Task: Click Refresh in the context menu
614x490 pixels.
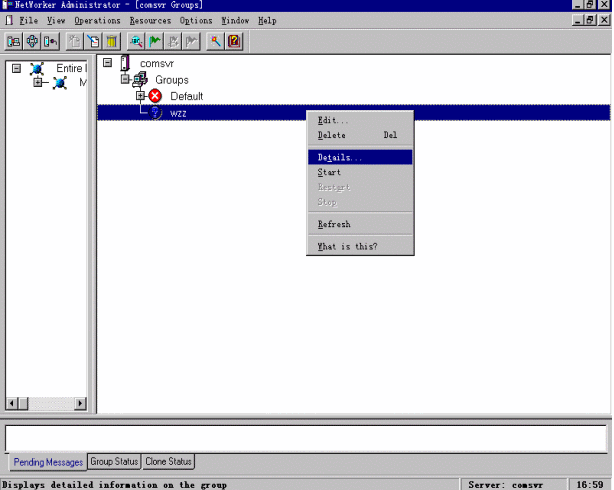Action: [334, 224]
